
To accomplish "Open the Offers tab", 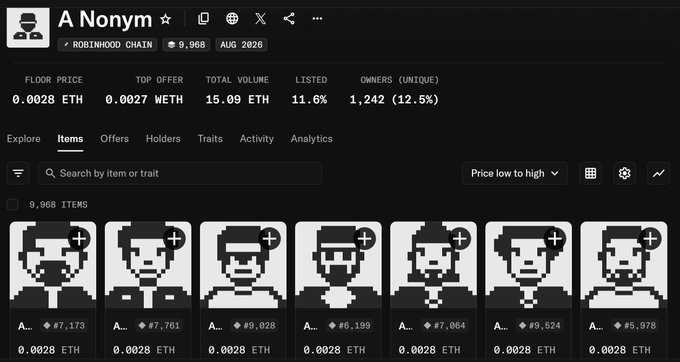I will coord(114,139).
